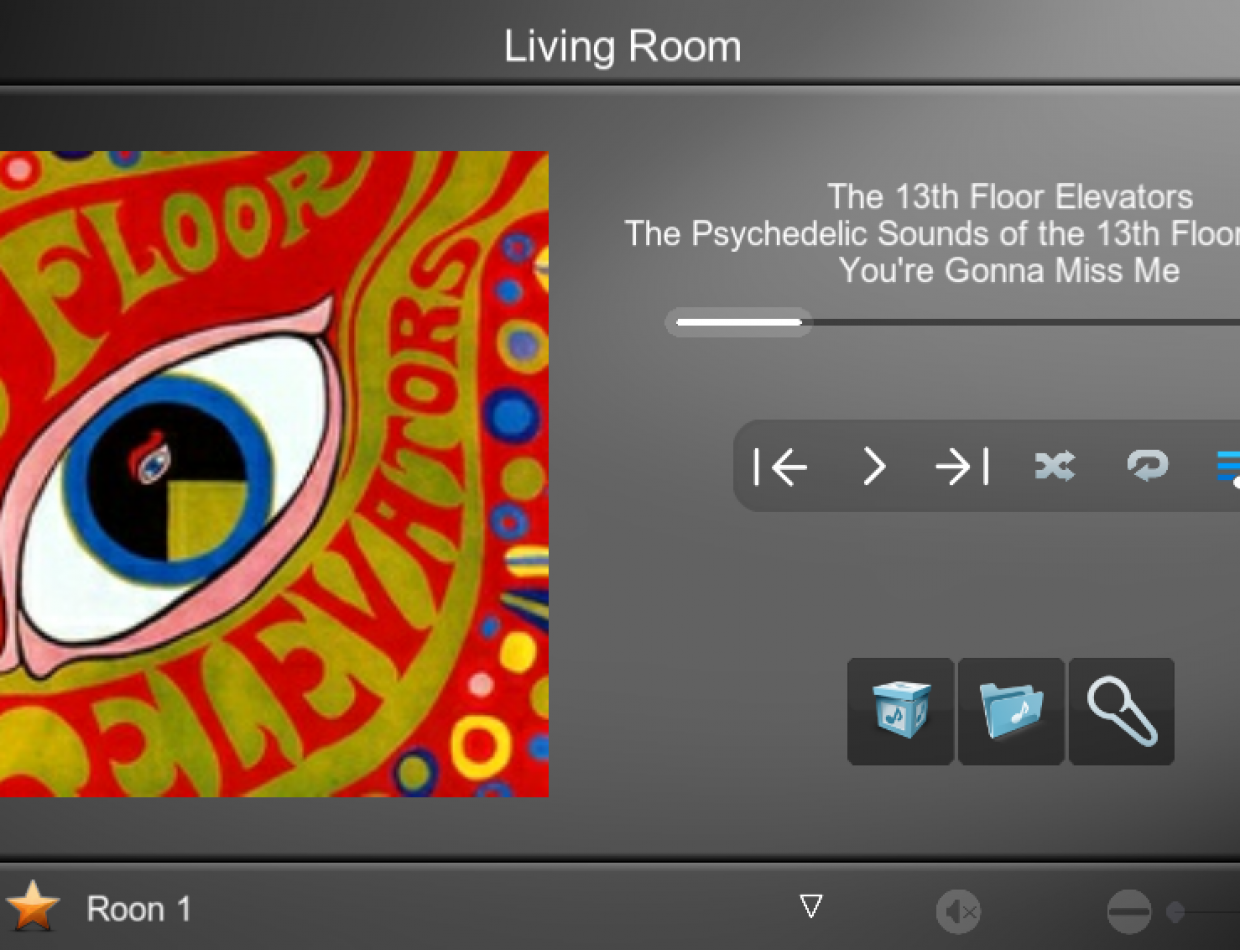The image size is (1240, 950).
Task: Toggle repeat mode
Action: tap(1147, 466)
